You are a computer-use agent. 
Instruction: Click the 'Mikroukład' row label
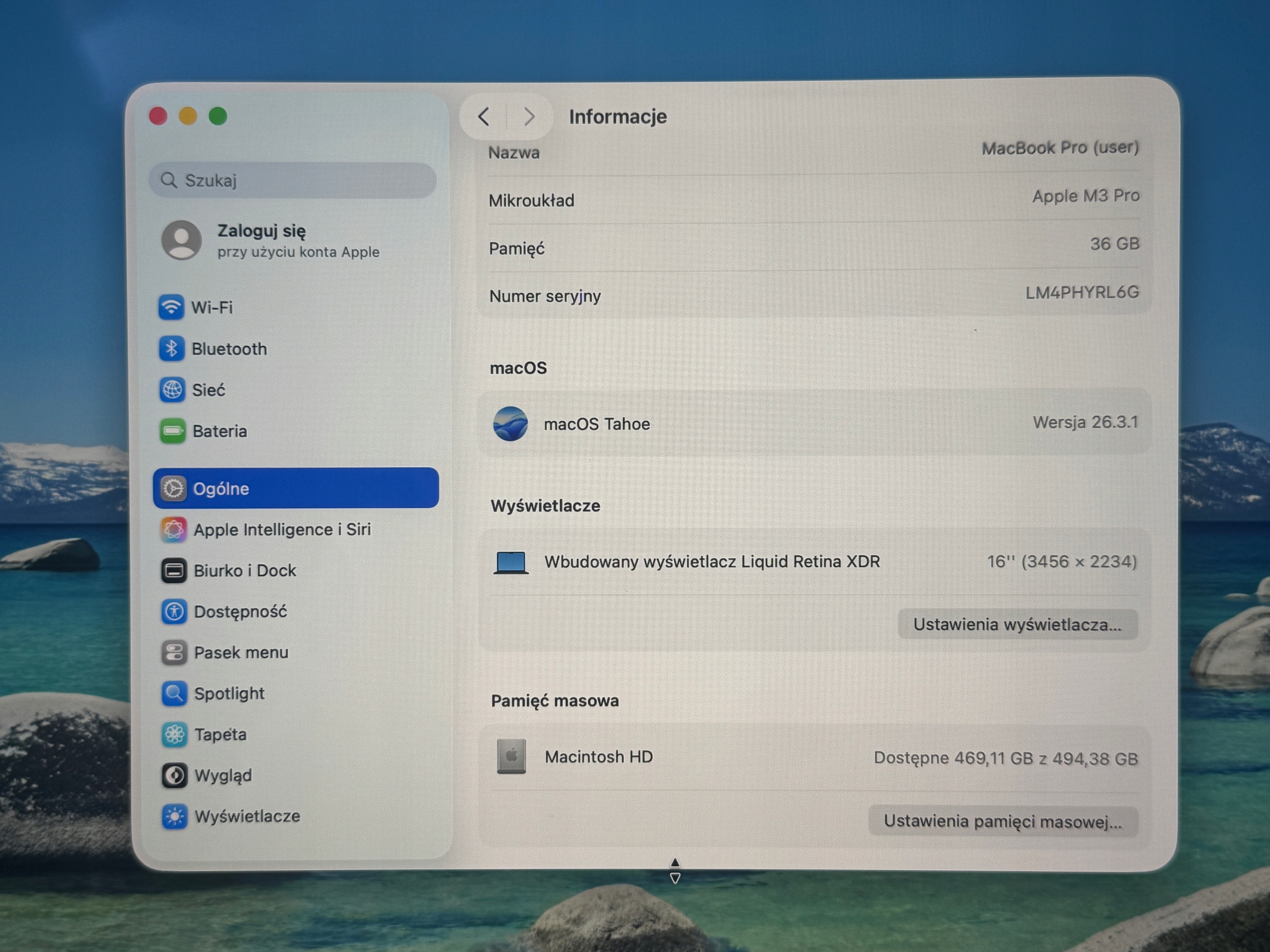[531, 200]
